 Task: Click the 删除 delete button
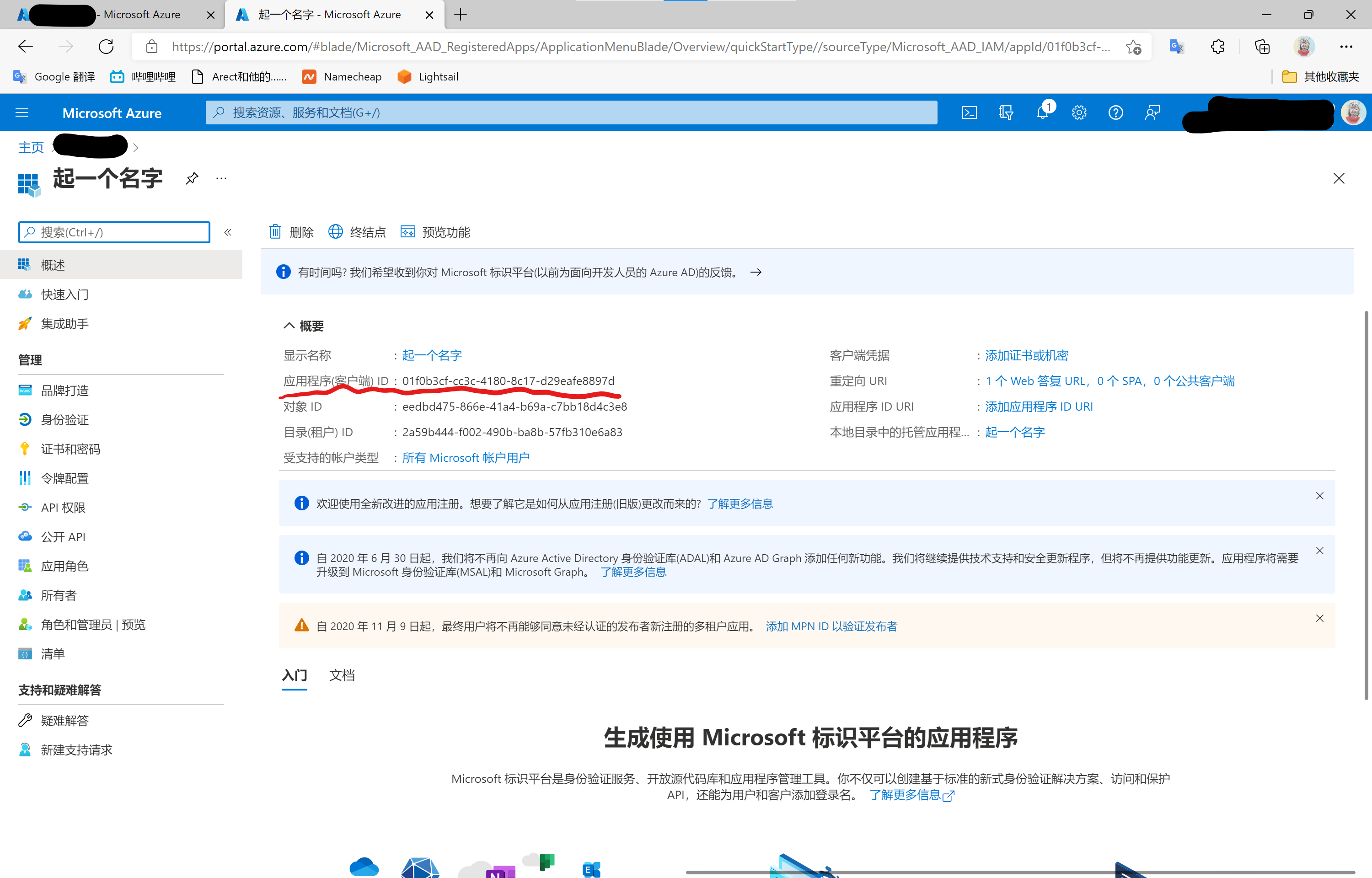point(291,232)
